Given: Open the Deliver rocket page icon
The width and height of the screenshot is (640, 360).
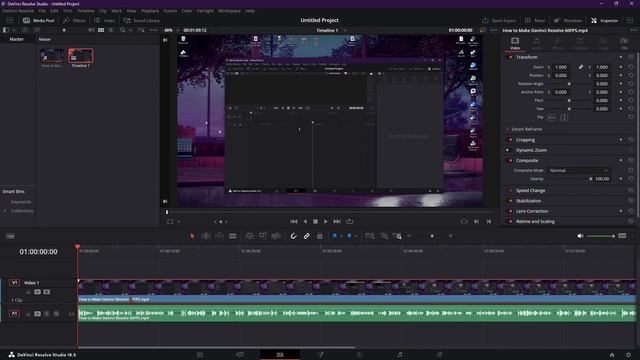Looking at the screenshot, I should [440, 355].
